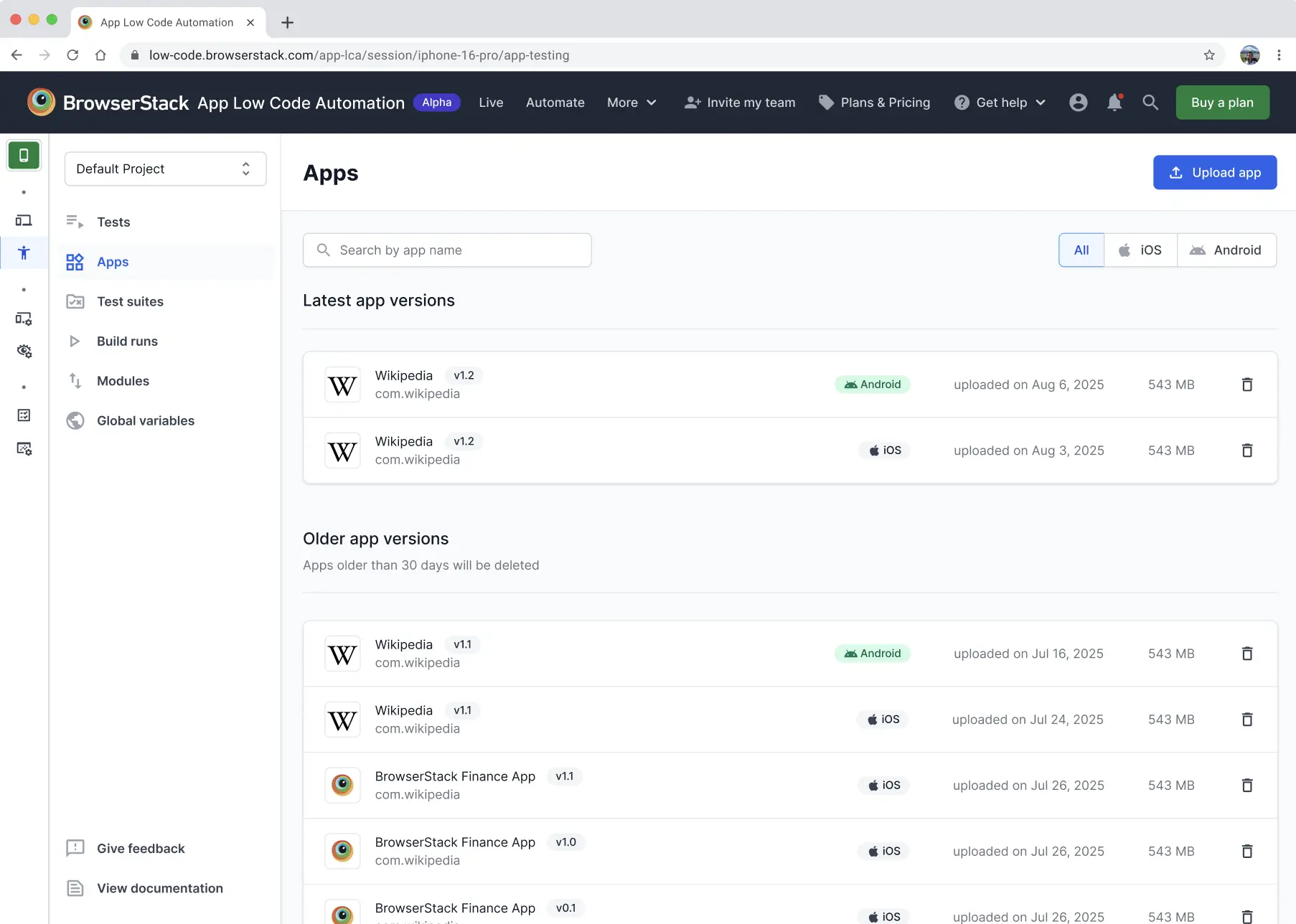The width and height of the screenshot is (1296, 924).
Task: Open the Accessibility testing icon
Action: pyautogui.click(x=24, y=253)
